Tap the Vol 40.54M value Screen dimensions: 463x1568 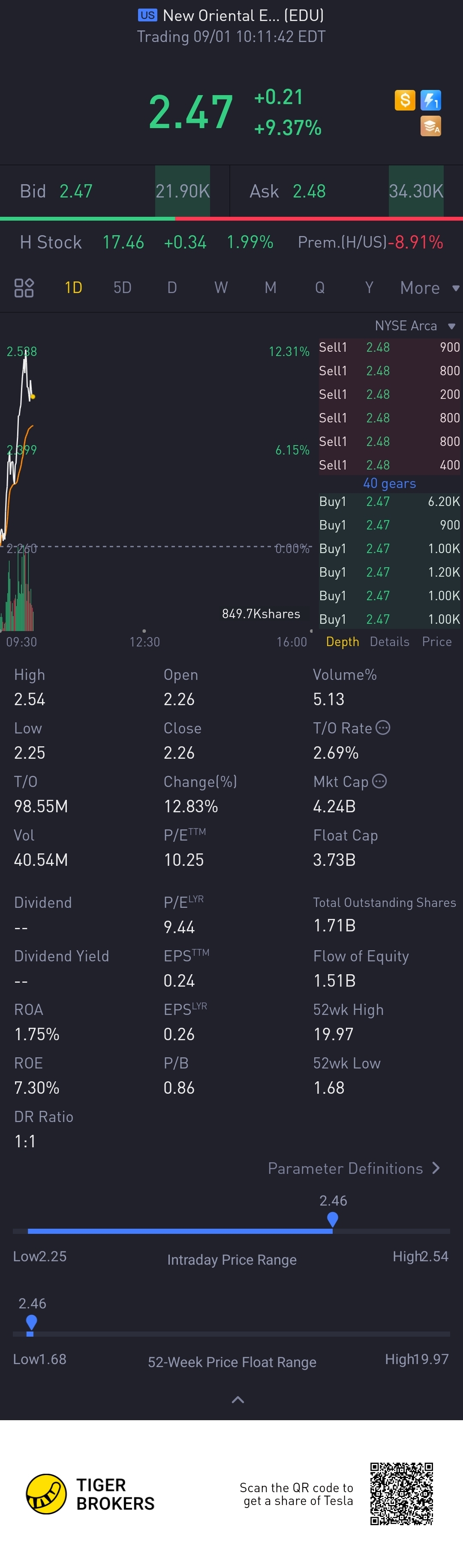41,859
